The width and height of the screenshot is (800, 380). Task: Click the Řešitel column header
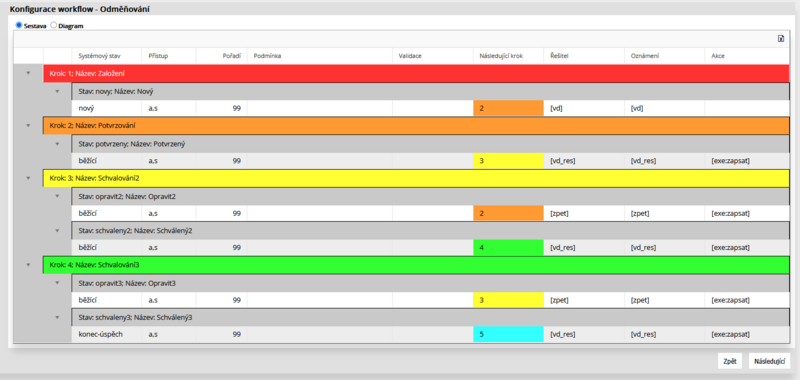pyautogui.click(x=584, y=56)
